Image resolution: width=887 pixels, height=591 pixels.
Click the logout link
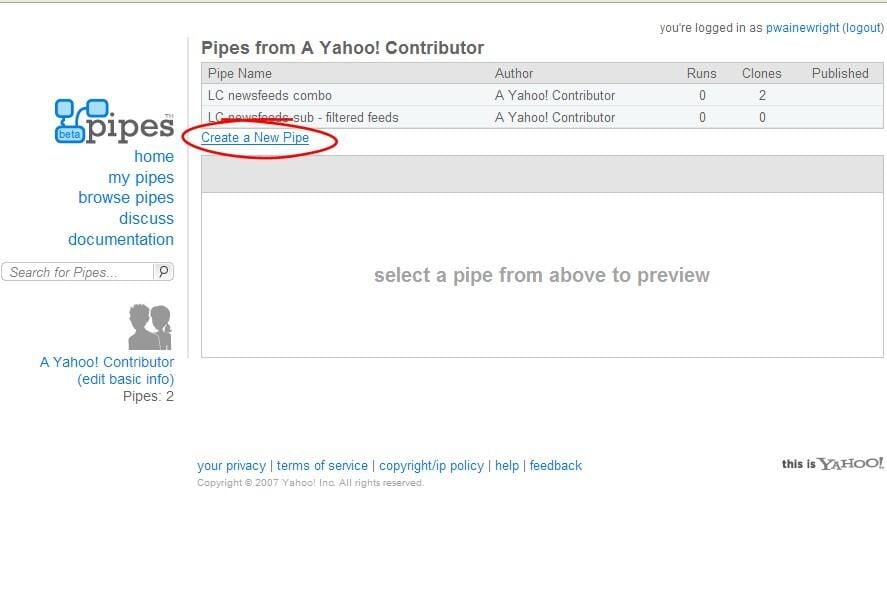tap(863, 28)
